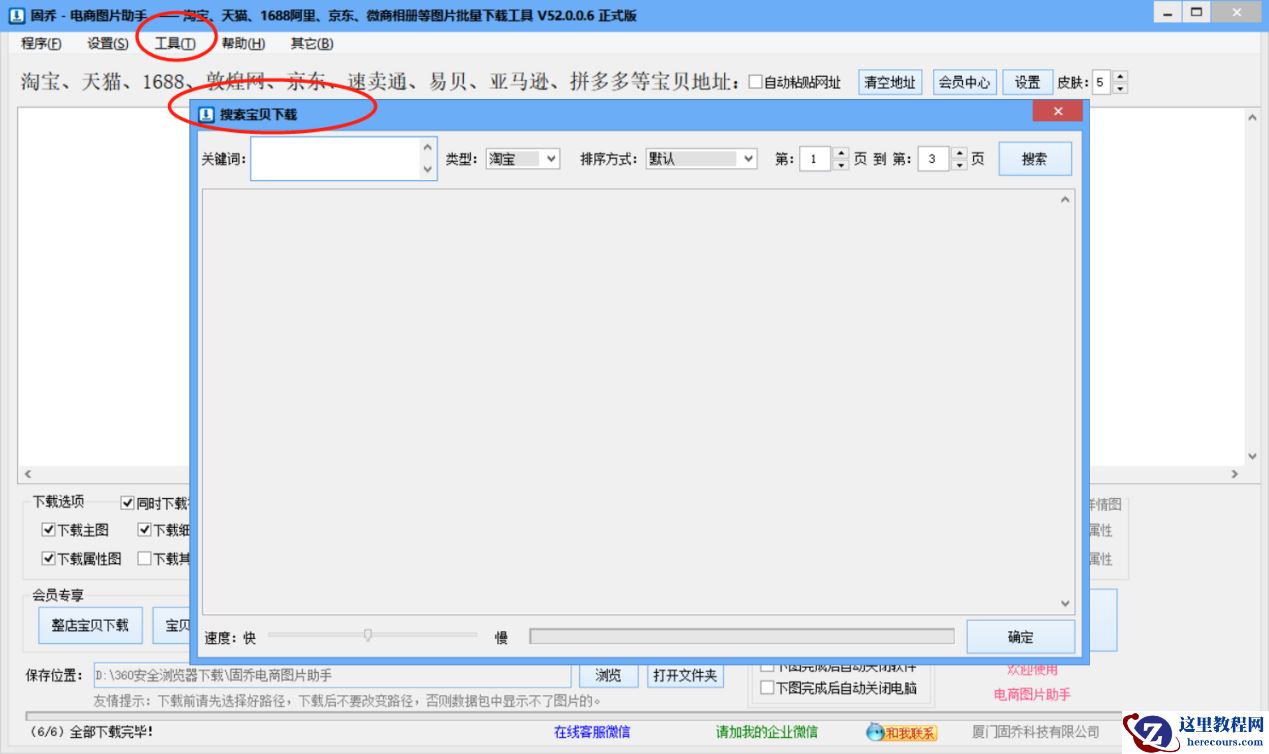1269x754 pixels.
Task: Click 厦门固乔科技有限公司 in status bar
Action: click(x=1035, y=732)
